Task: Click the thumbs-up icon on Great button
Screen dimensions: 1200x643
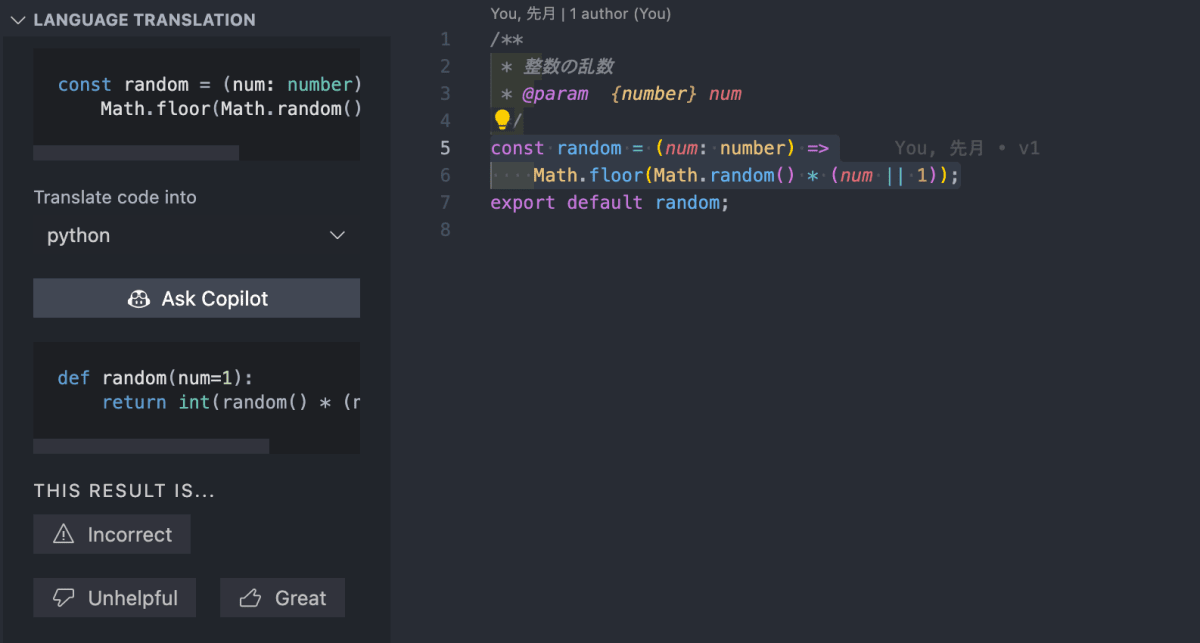Action: 252,597
